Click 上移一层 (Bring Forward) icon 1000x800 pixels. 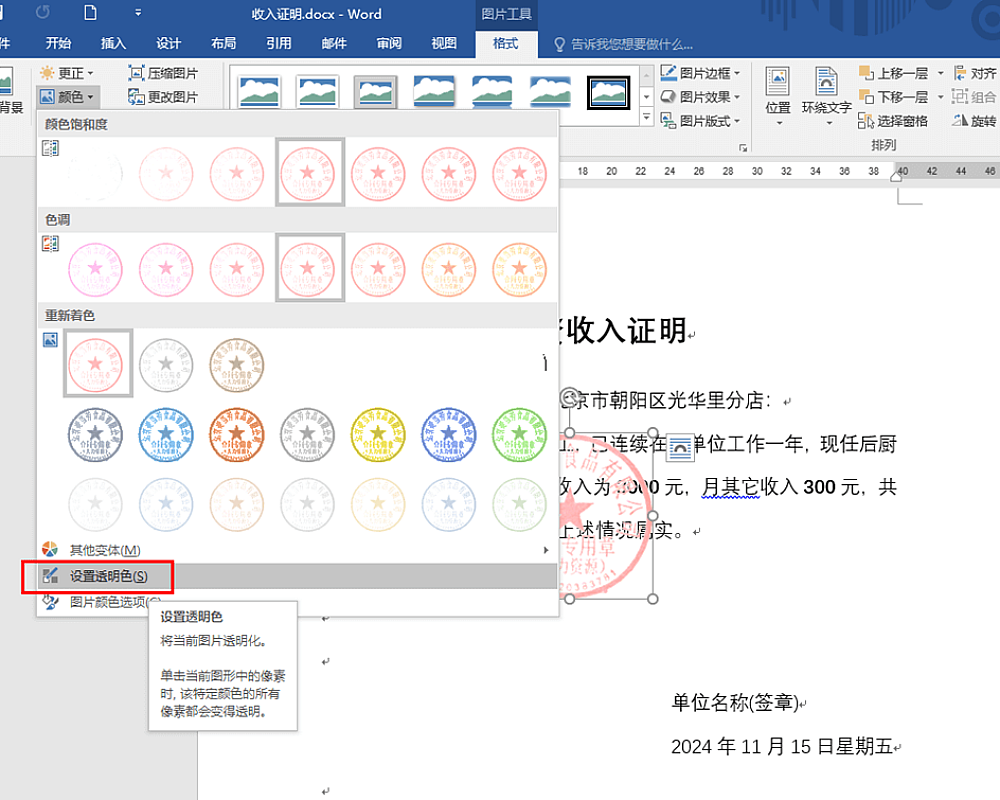pos(866,73)
